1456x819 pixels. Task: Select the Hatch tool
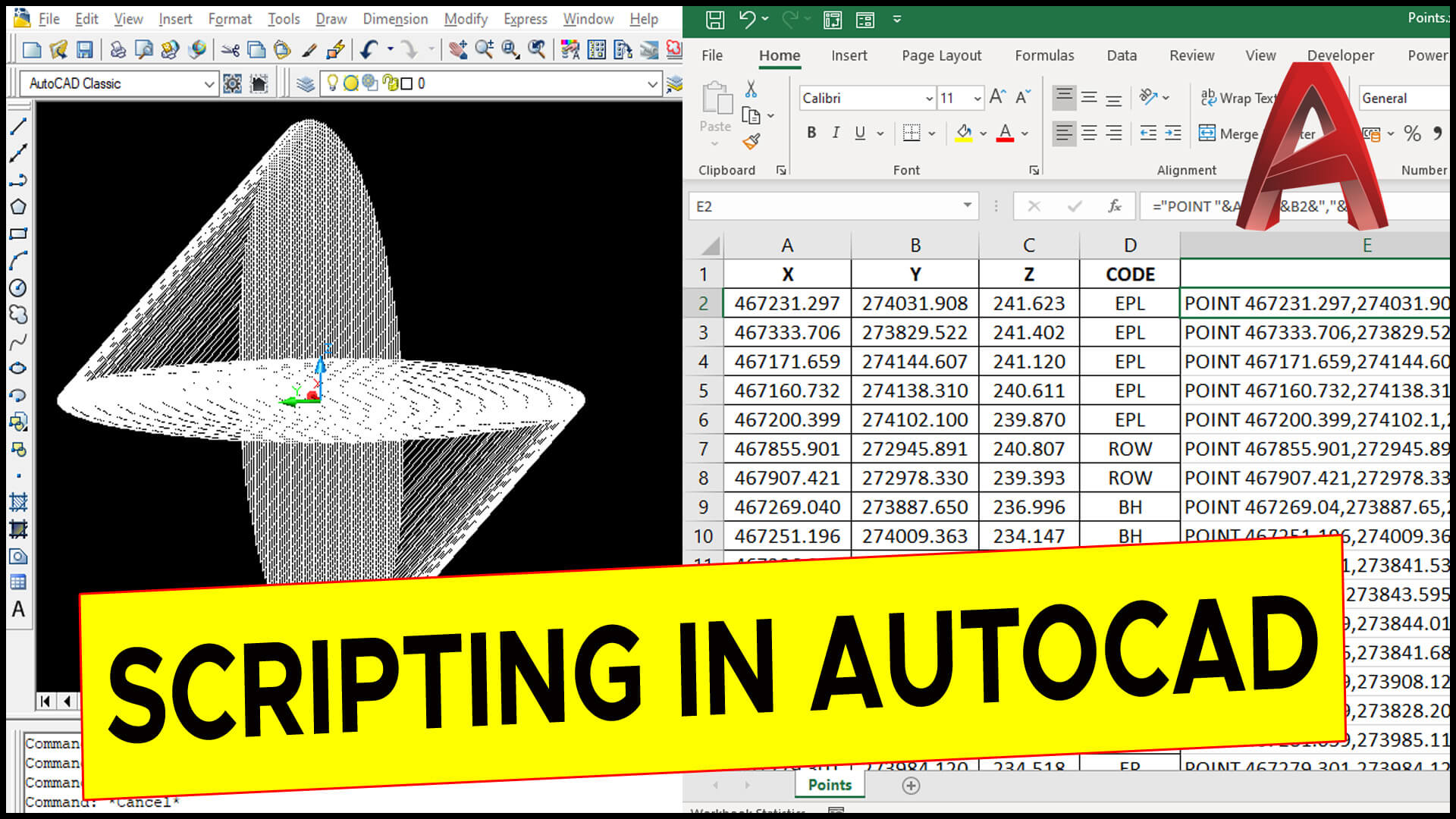[x=20, y=501]
